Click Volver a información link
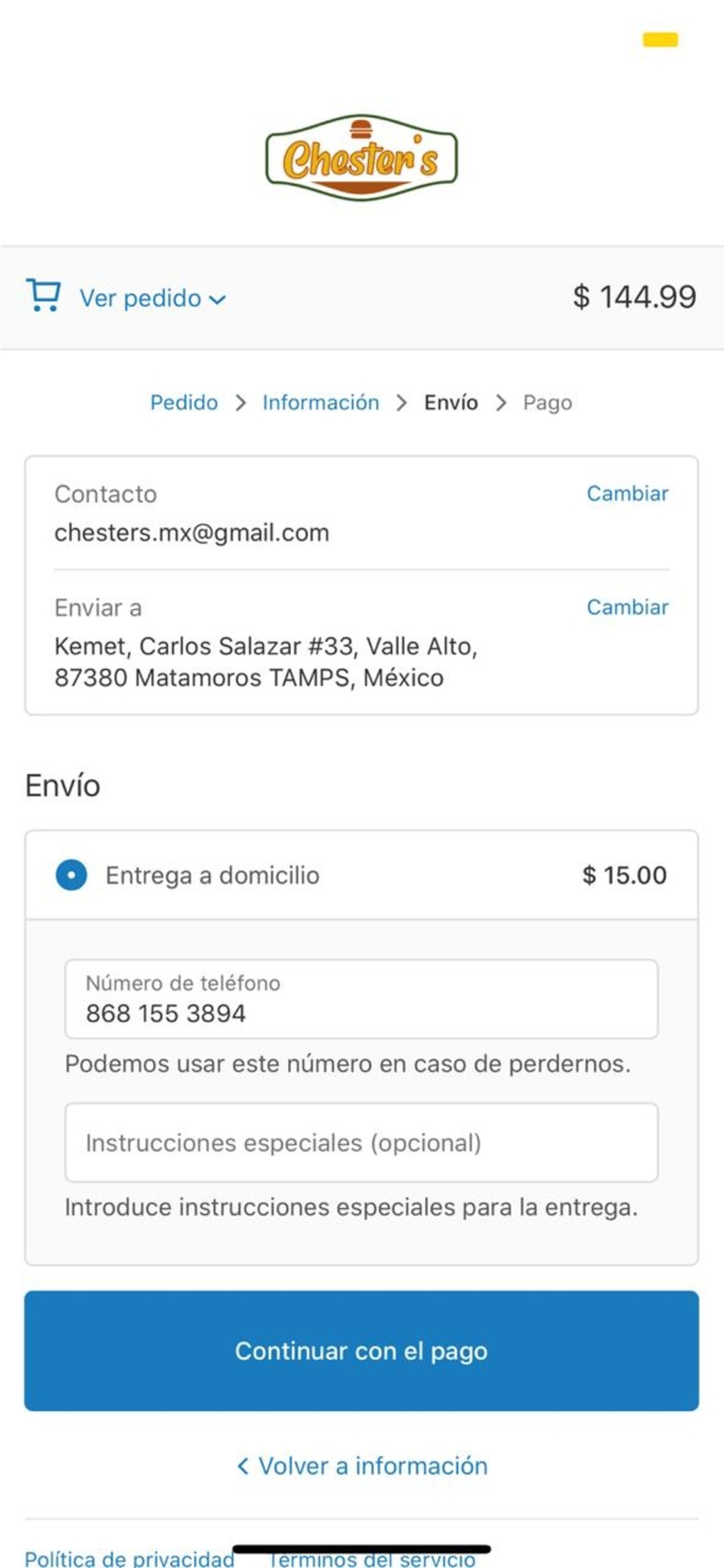Screen dimensions: 724x1568 click(x=373, y=1465)
